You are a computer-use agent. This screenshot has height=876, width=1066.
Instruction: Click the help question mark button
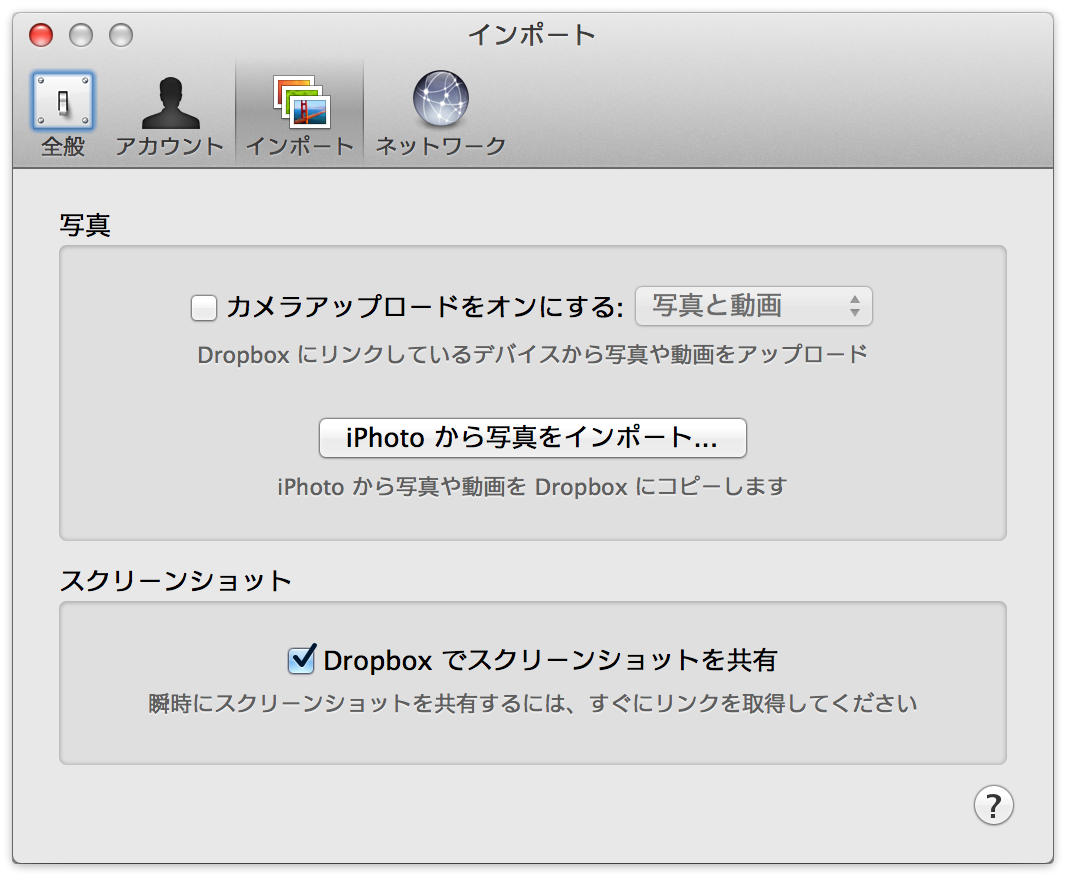pyautogui.click(x=993, y=805)
